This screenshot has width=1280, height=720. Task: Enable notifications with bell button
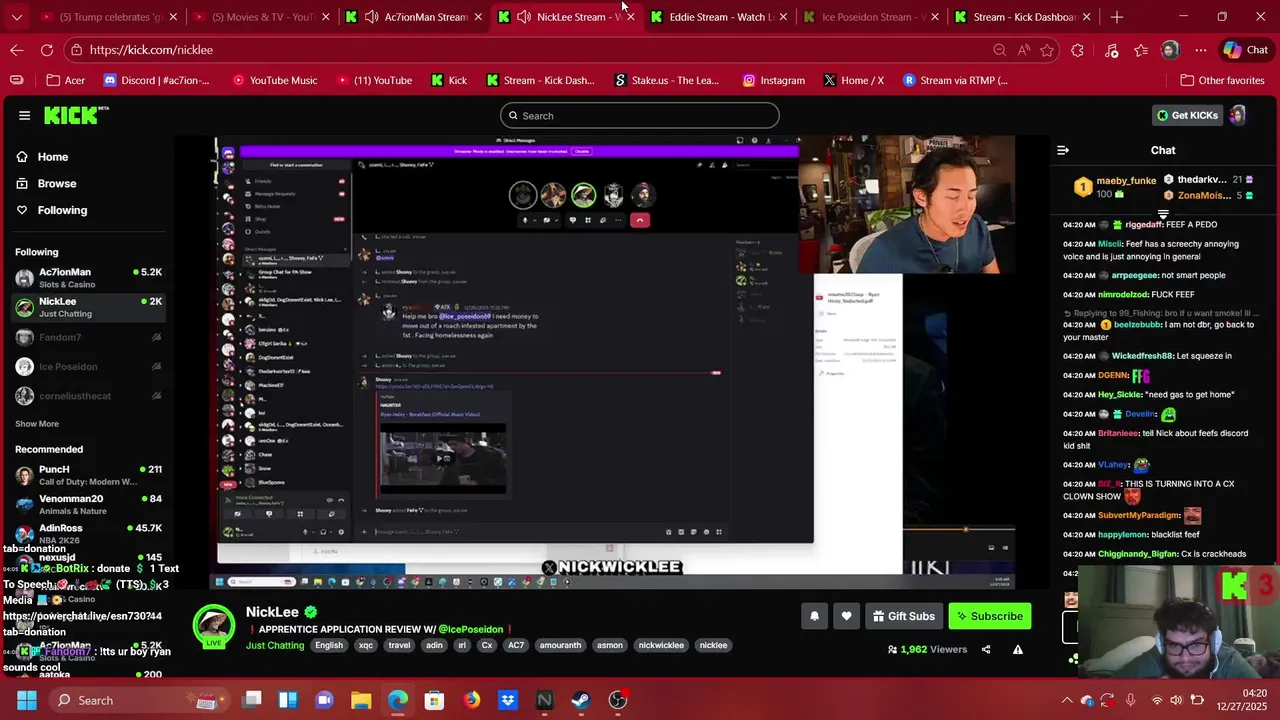[814, 616]
